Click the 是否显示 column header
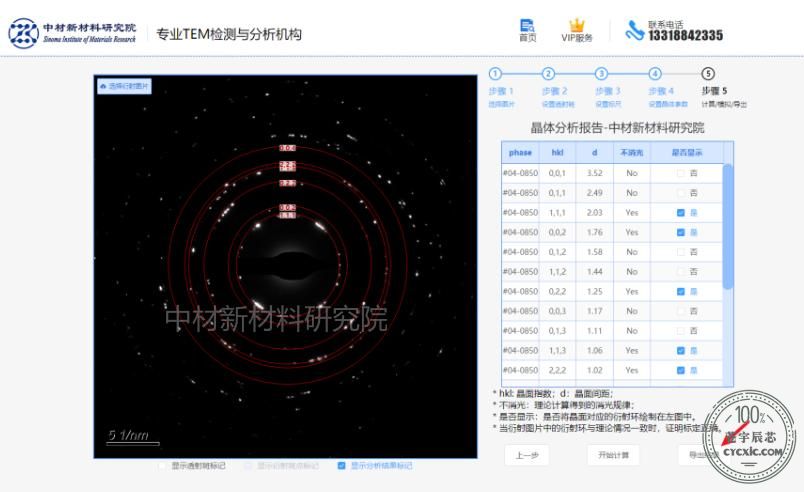The width and height of the screenshot is (804, 492). tap(687, 153)
